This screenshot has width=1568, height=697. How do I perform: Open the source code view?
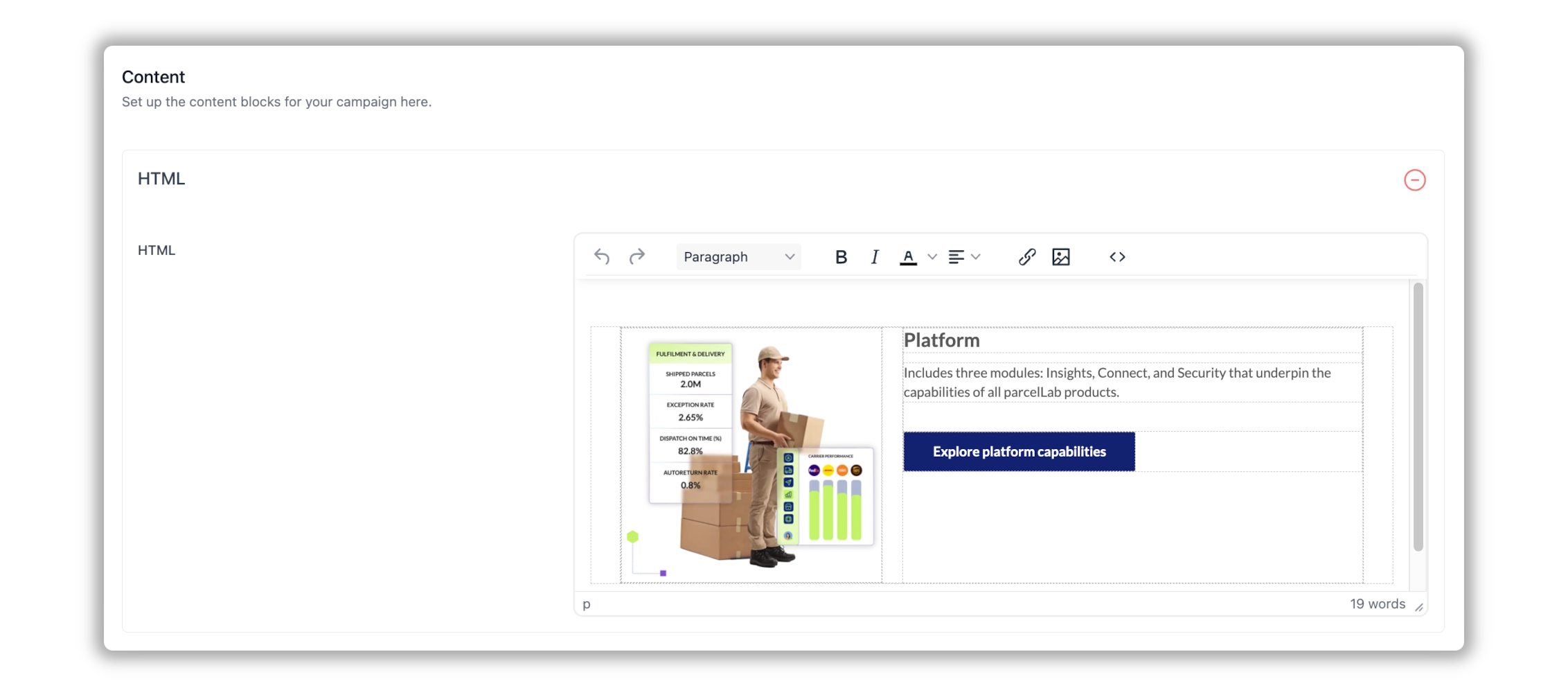tap(1117, 257)
